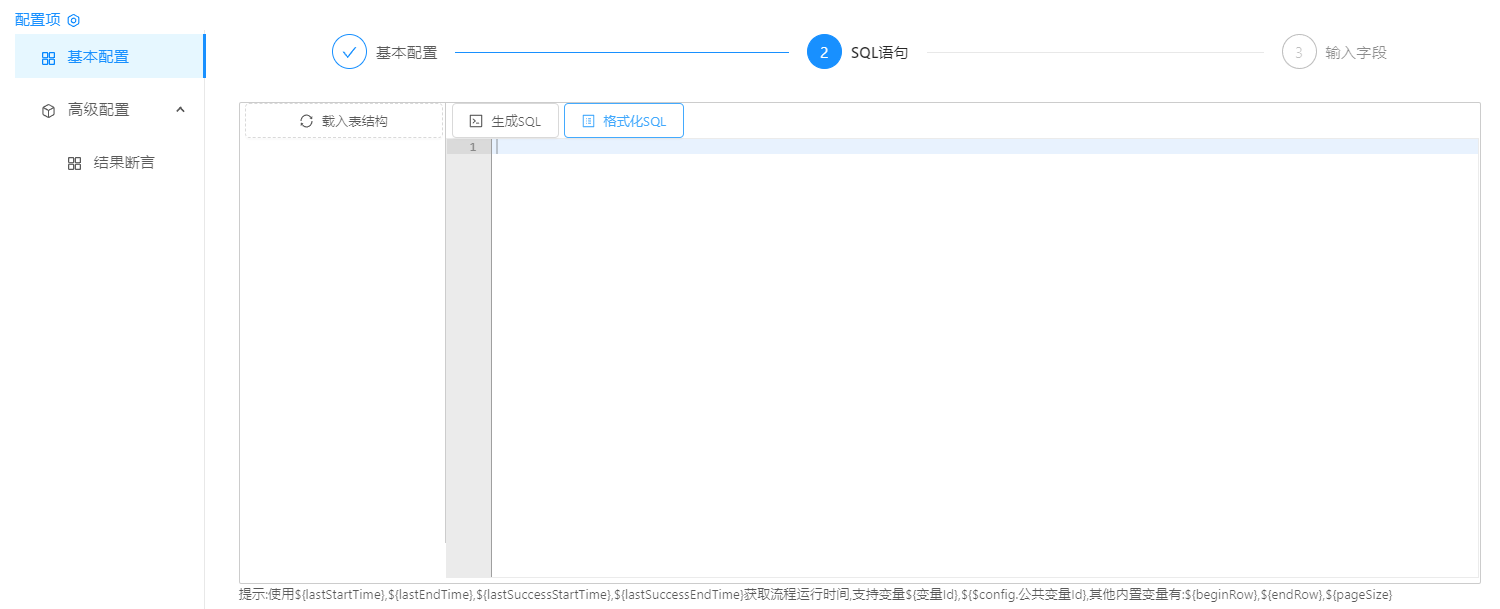
Task: Select 结果断言 label in the sidebar
Action: [x=124, y=163]
